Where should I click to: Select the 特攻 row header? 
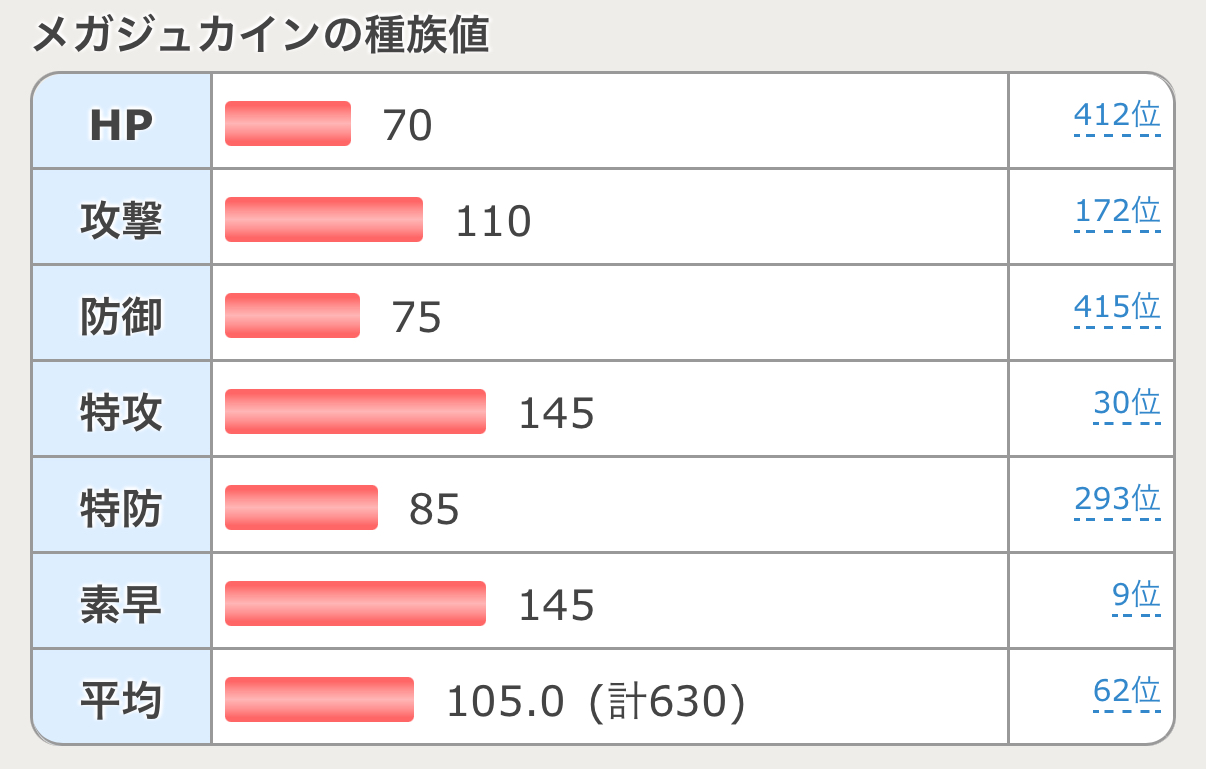point(121,412)
